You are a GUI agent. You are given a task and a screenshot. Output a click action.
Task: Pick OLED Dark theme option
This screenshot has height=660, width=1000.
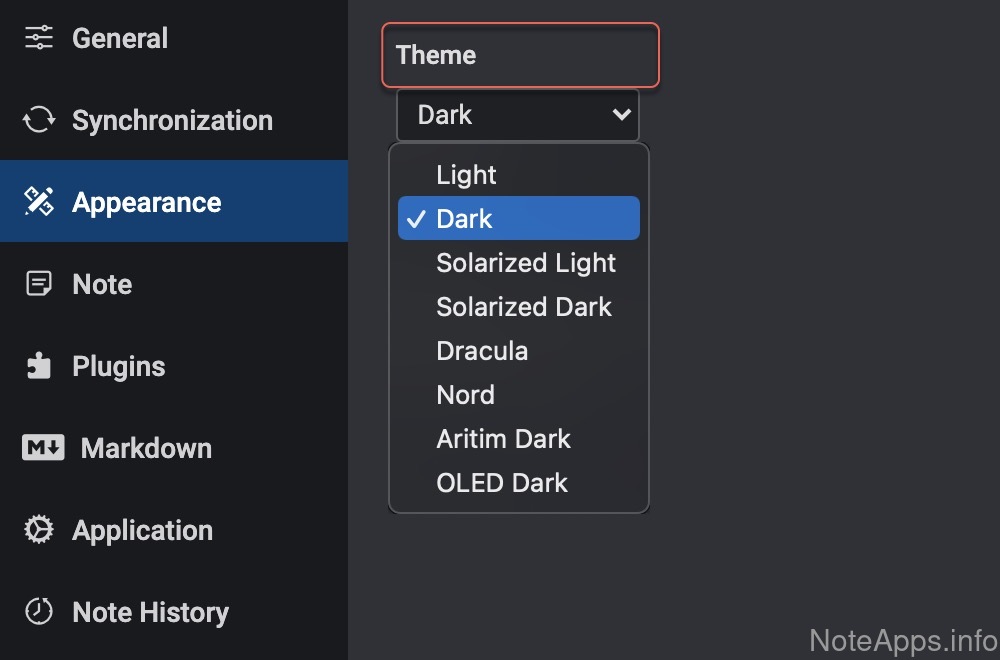[501, 483]
